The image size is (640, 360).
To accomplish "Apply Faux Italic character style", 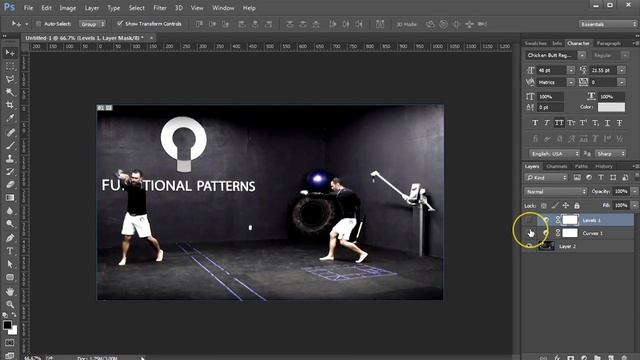I will (547, 122).
